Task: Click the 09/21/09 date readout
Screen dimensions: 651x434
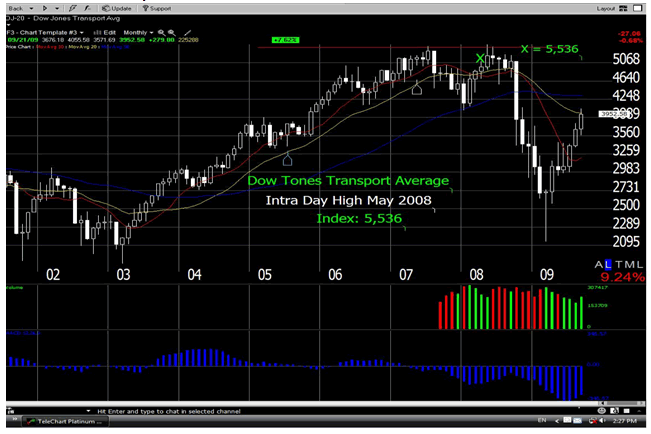Action: [22, 40]
